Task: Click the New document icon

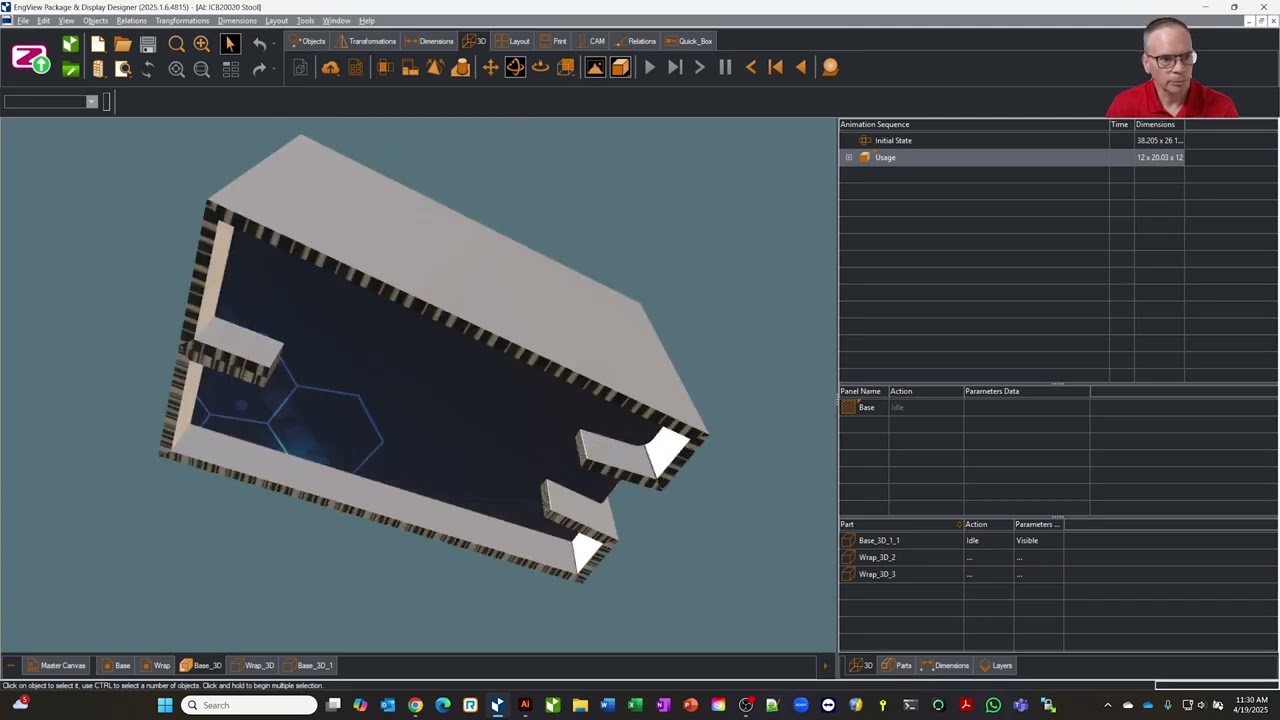Action: point(98,44)
